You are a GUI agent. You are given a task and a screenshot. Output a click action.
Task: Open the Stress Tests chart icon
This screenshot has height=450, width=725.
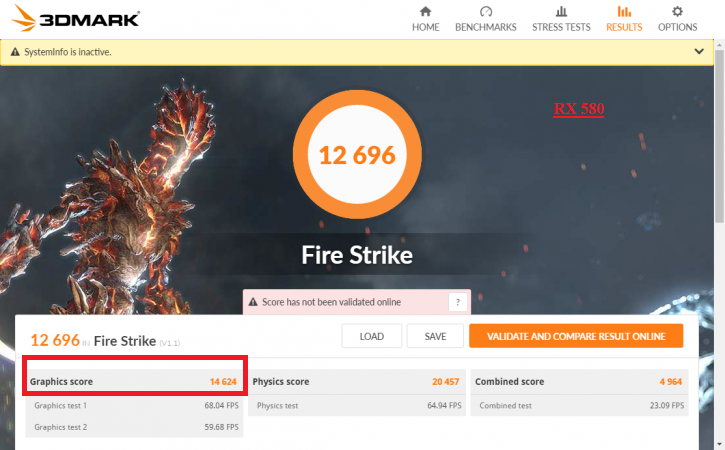pos(561,11)
